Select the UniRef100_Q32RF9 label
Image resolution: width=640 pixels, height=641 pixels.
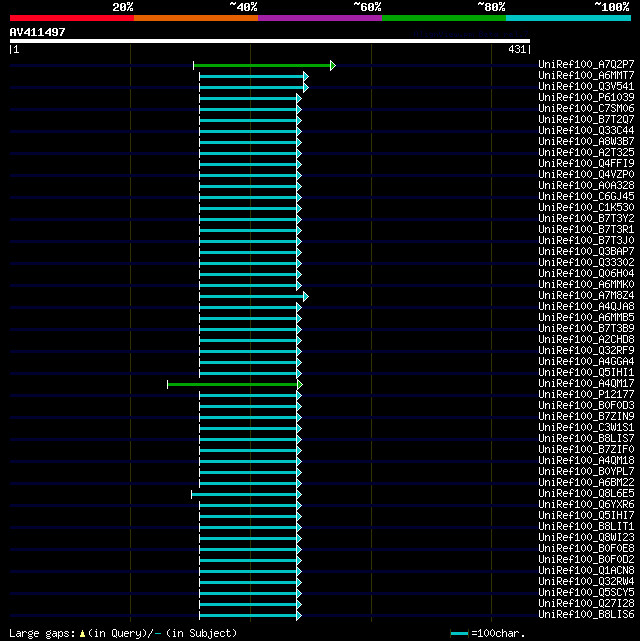tap(586, 350)
